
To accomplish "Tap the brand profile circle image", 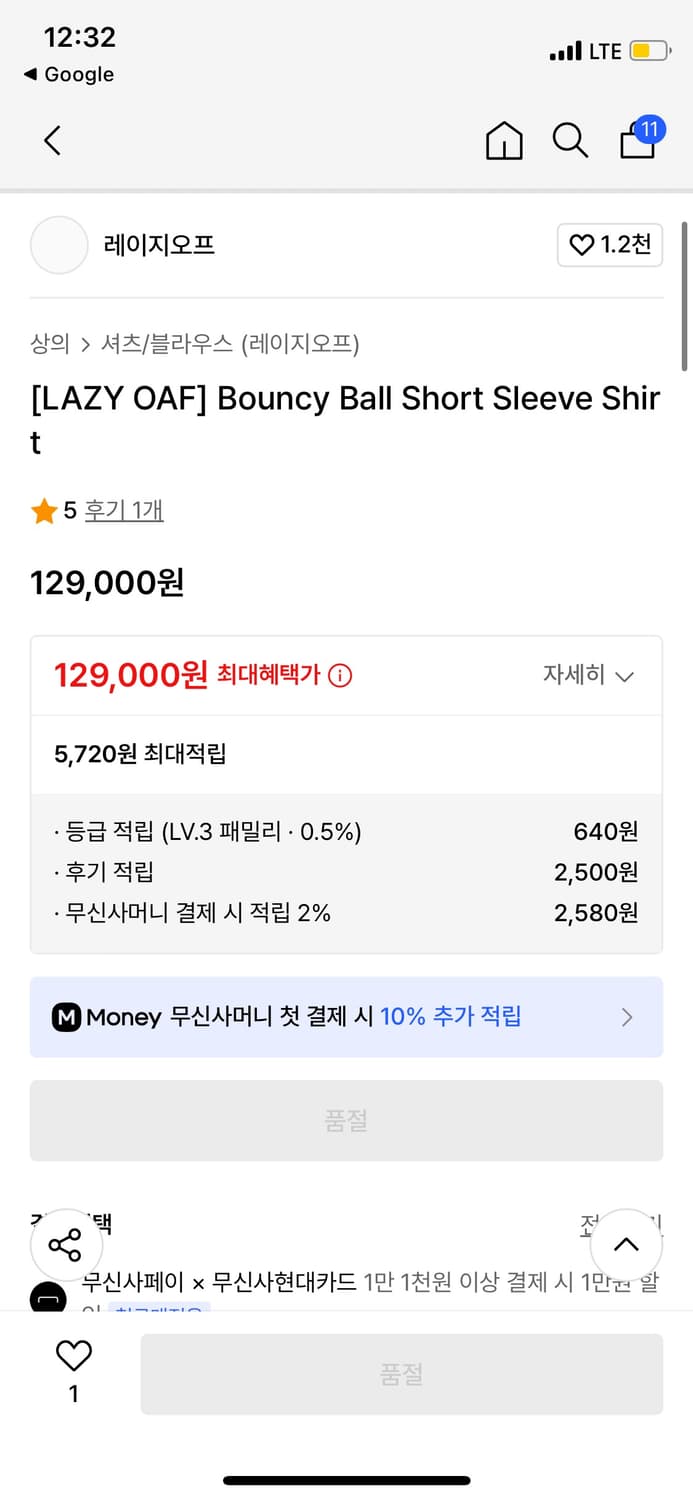I will tap(59, 245).
